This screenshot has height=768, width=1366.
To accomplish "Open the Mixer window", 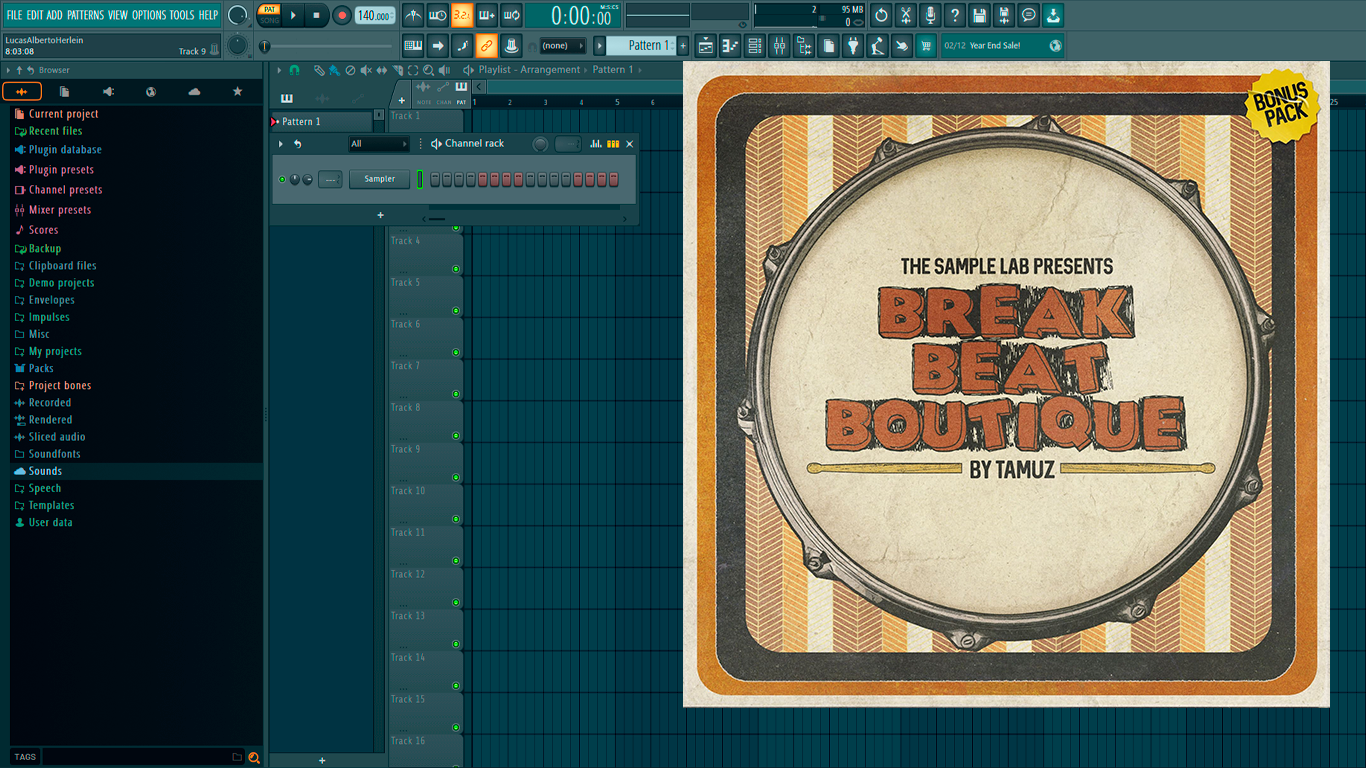I will click(778, 46).
